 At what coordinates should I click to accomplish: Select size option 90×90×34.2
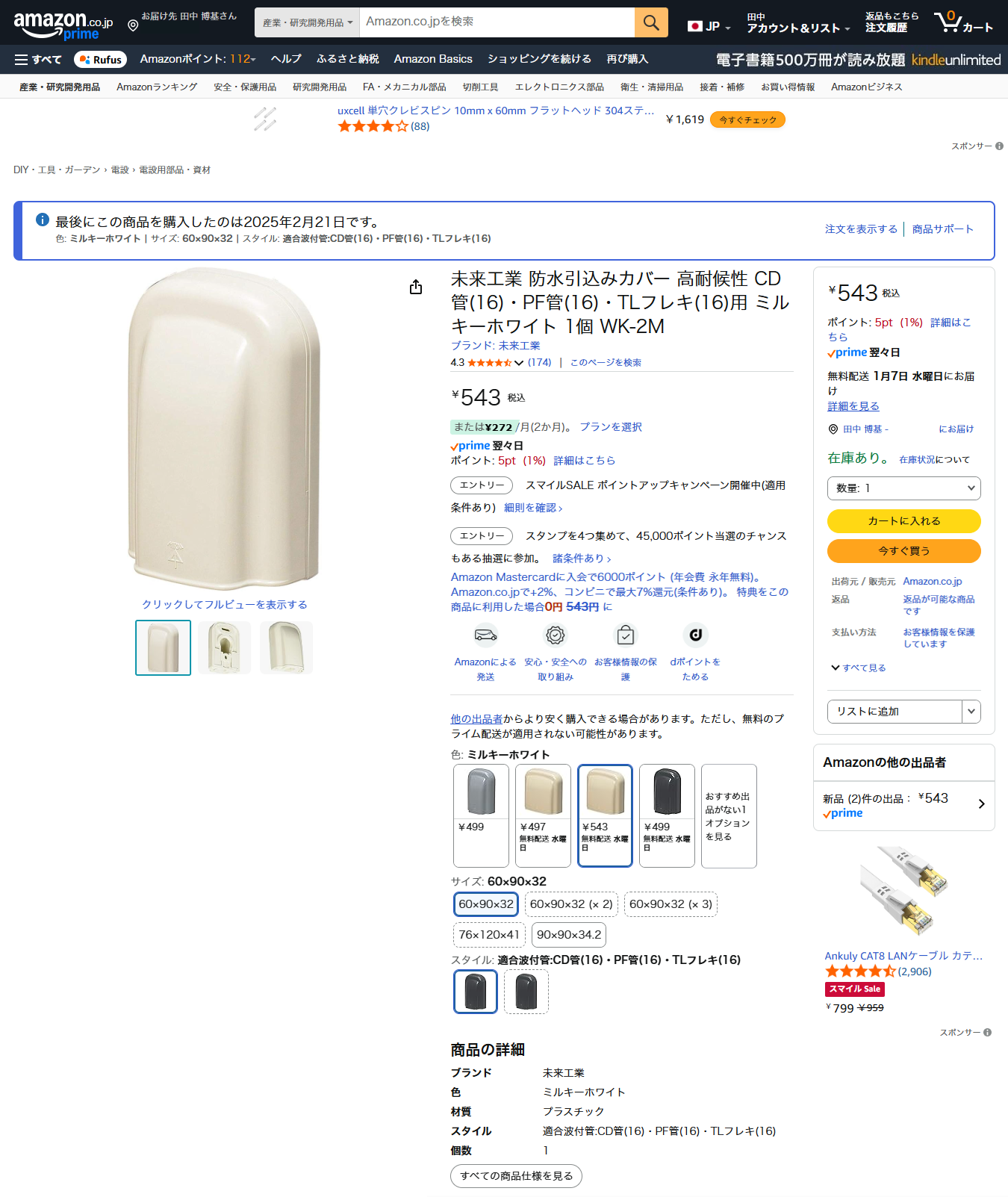click(569, 935)
